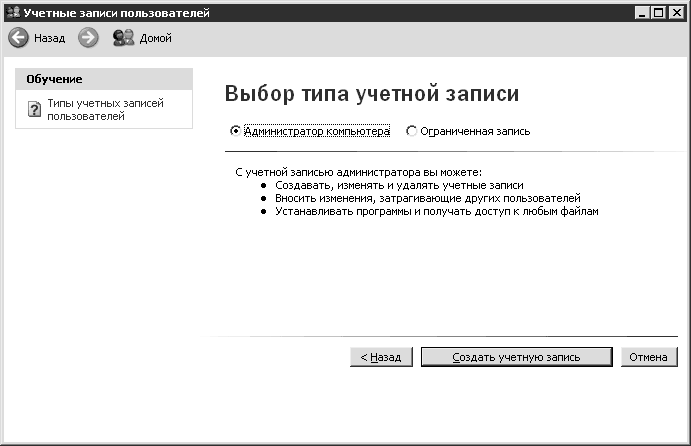The image size is (691, 446).
Task: Click the Обучение panel header
Action: click(x=104, y=79)
